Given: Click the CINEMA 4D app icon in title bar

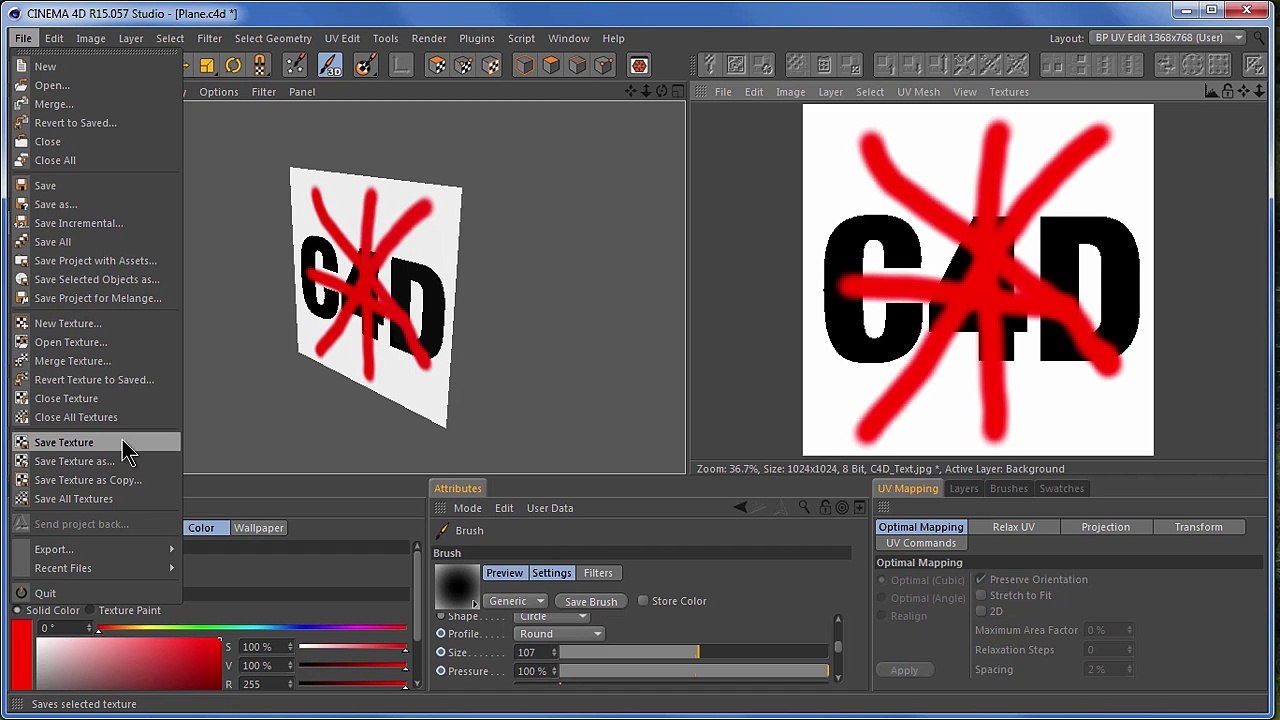Looking at the screenshot, I should click(x=14, y=13).
